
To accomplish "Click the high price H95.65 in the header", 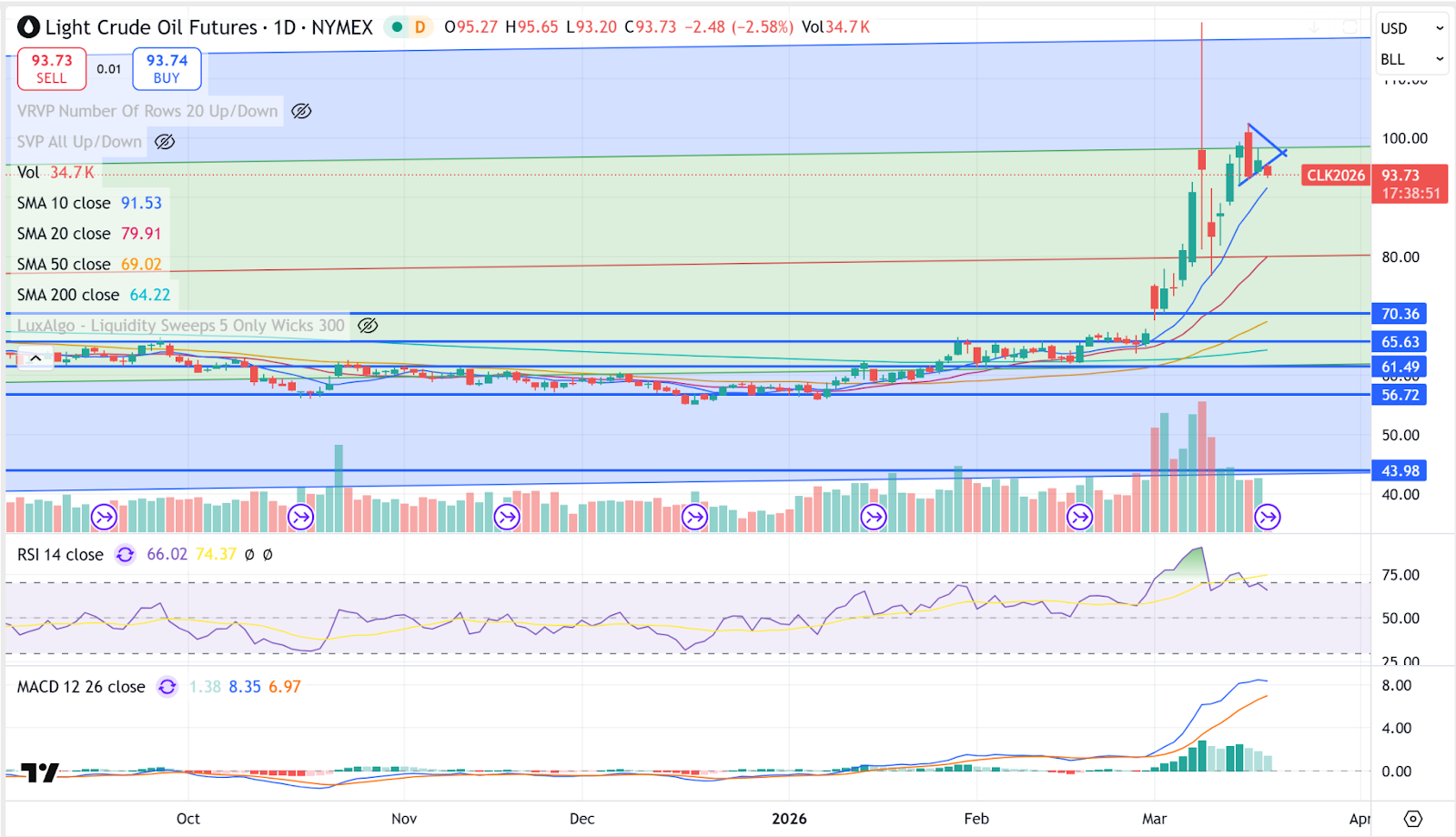I will (532, 27).
